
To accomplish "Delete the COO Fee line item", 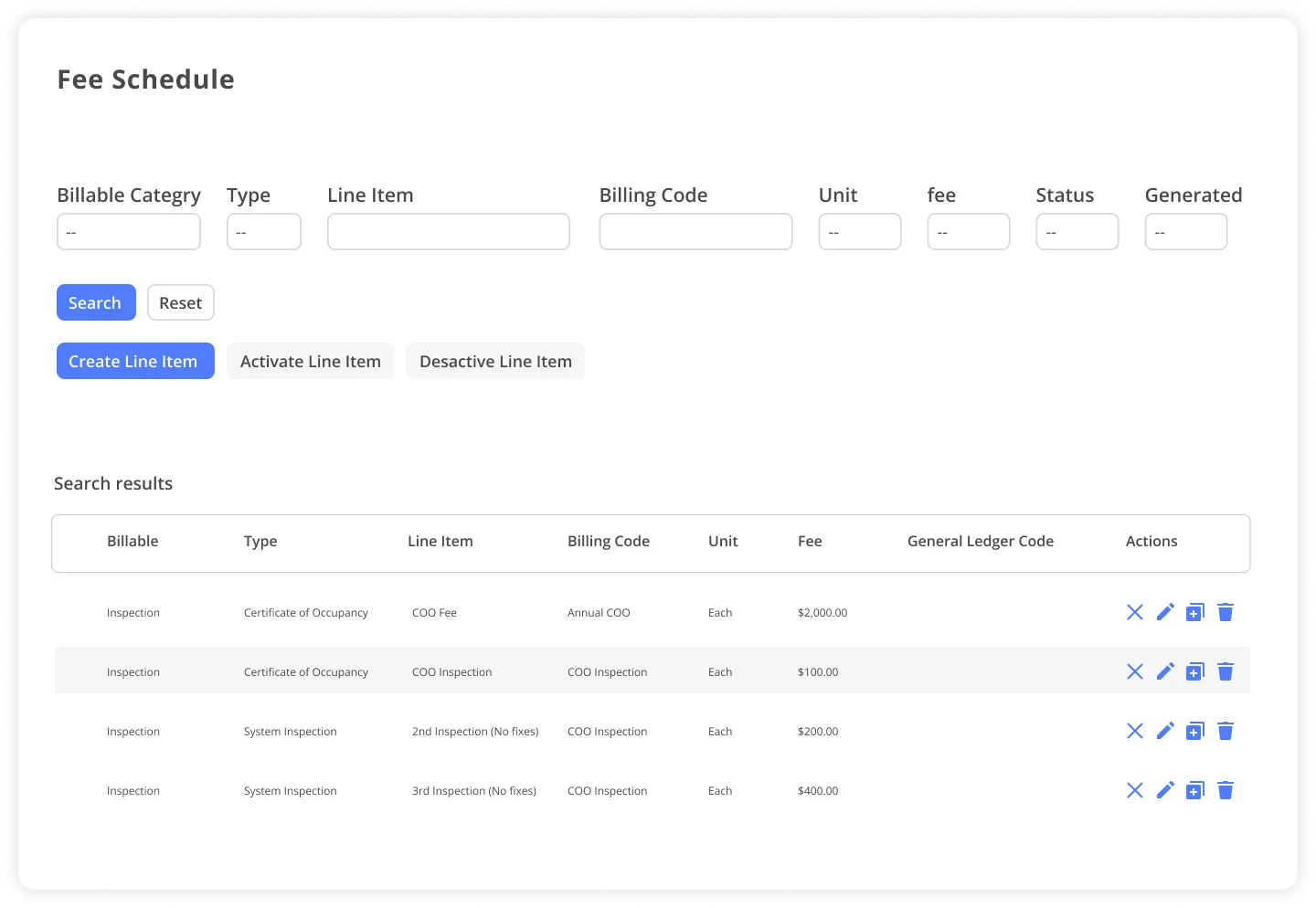I will coord(1226,612).
